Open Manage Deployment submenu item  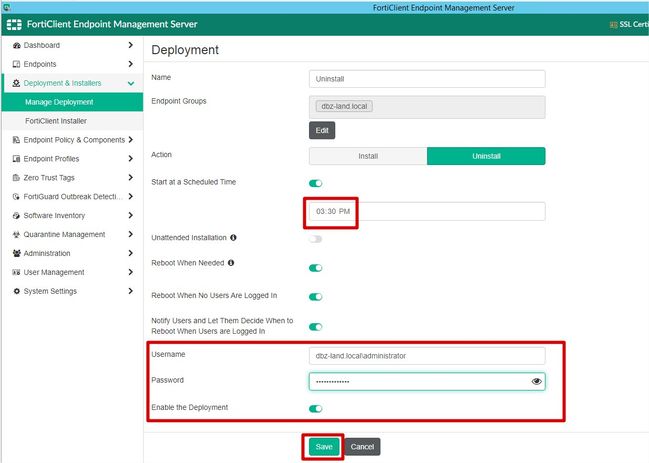pyautogui.click(x=72, y=102)
